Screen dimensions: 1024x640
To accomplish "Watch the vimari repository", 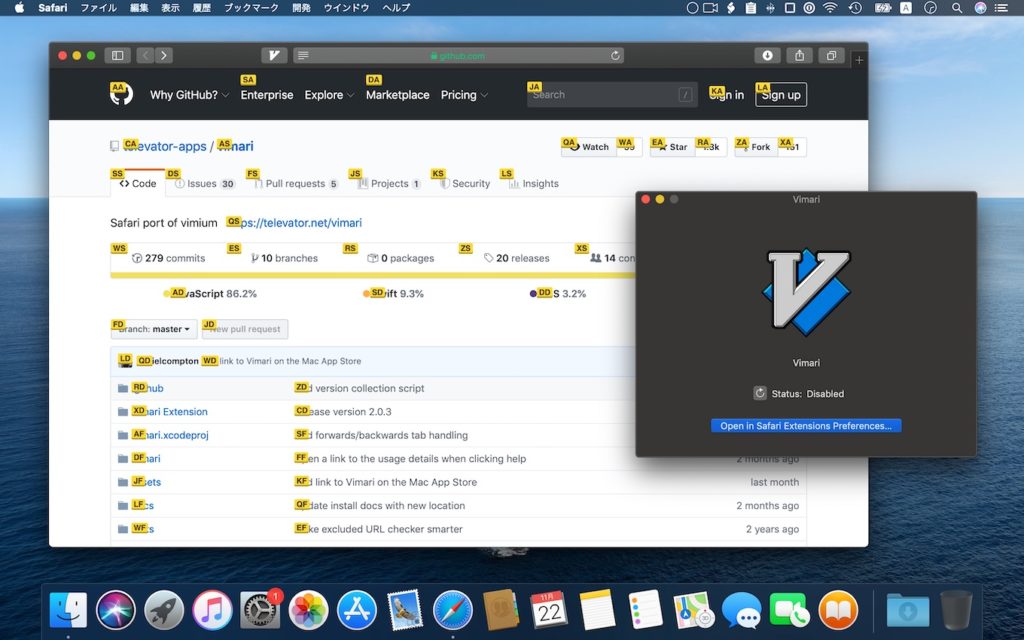I will pos(596,146).
